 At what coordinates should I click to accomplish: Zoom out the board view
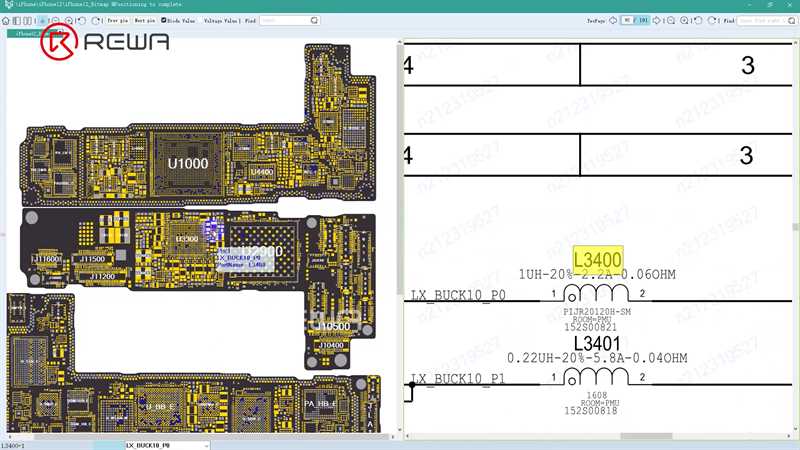point(55,21)
